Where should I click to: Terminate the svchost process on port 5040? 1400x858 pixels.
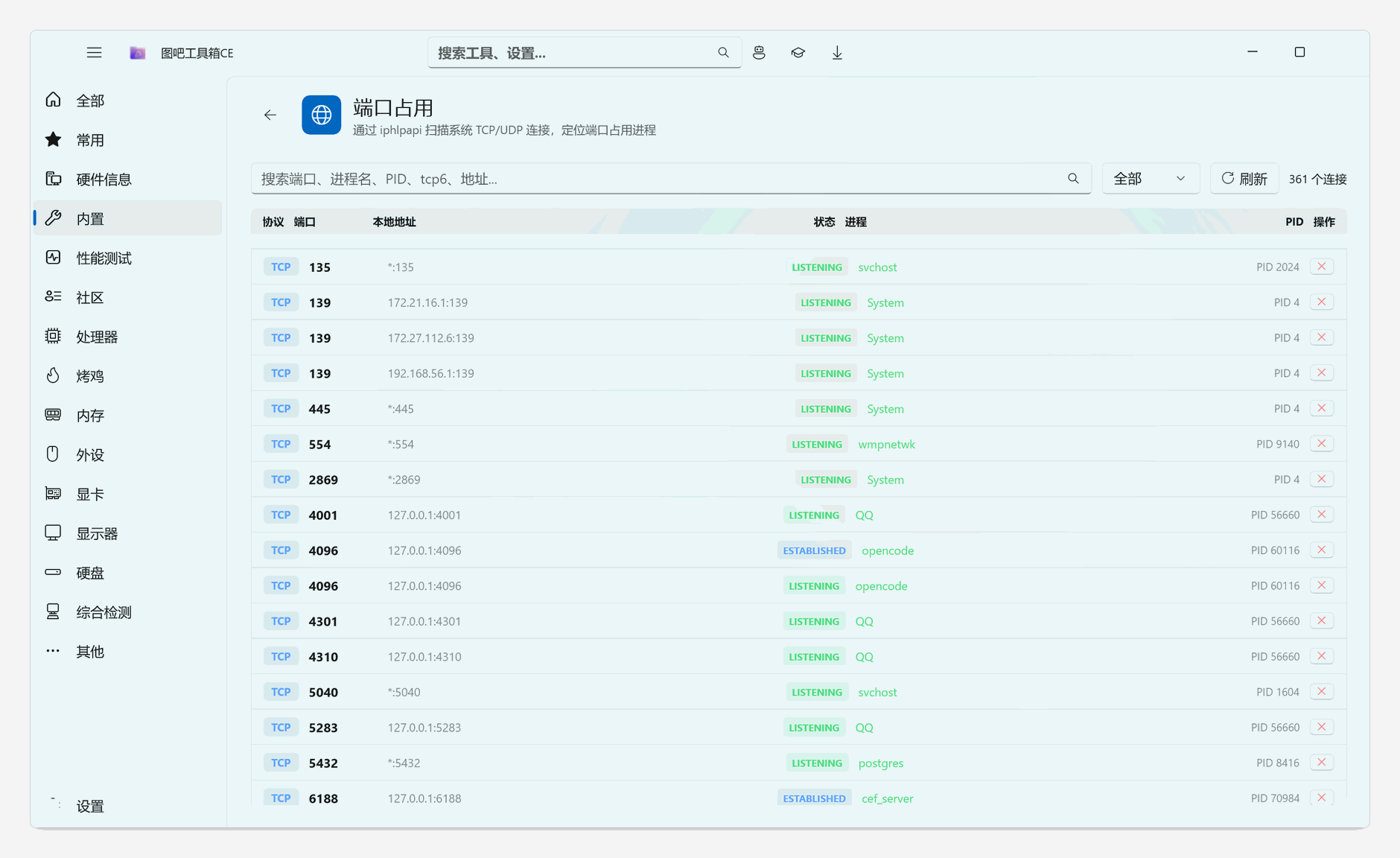click(1322, 692)
